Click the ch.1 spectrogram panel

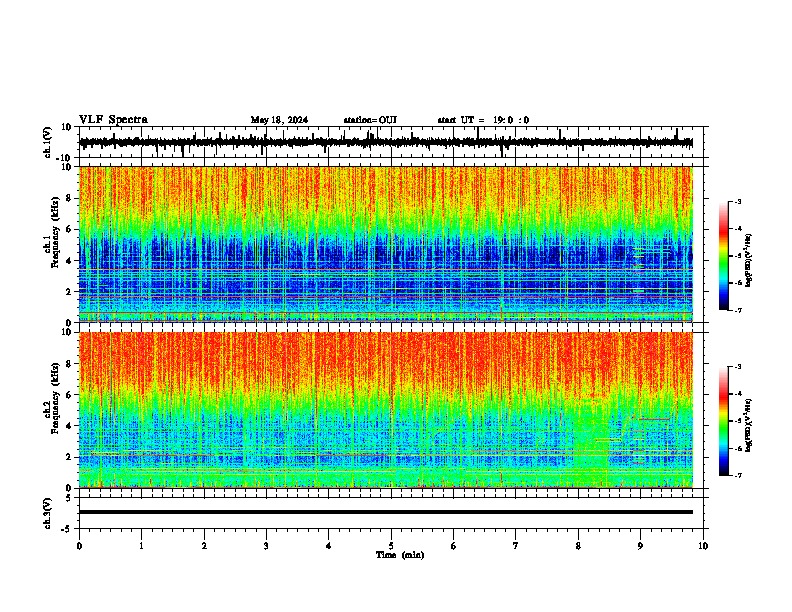click(386, 244)
